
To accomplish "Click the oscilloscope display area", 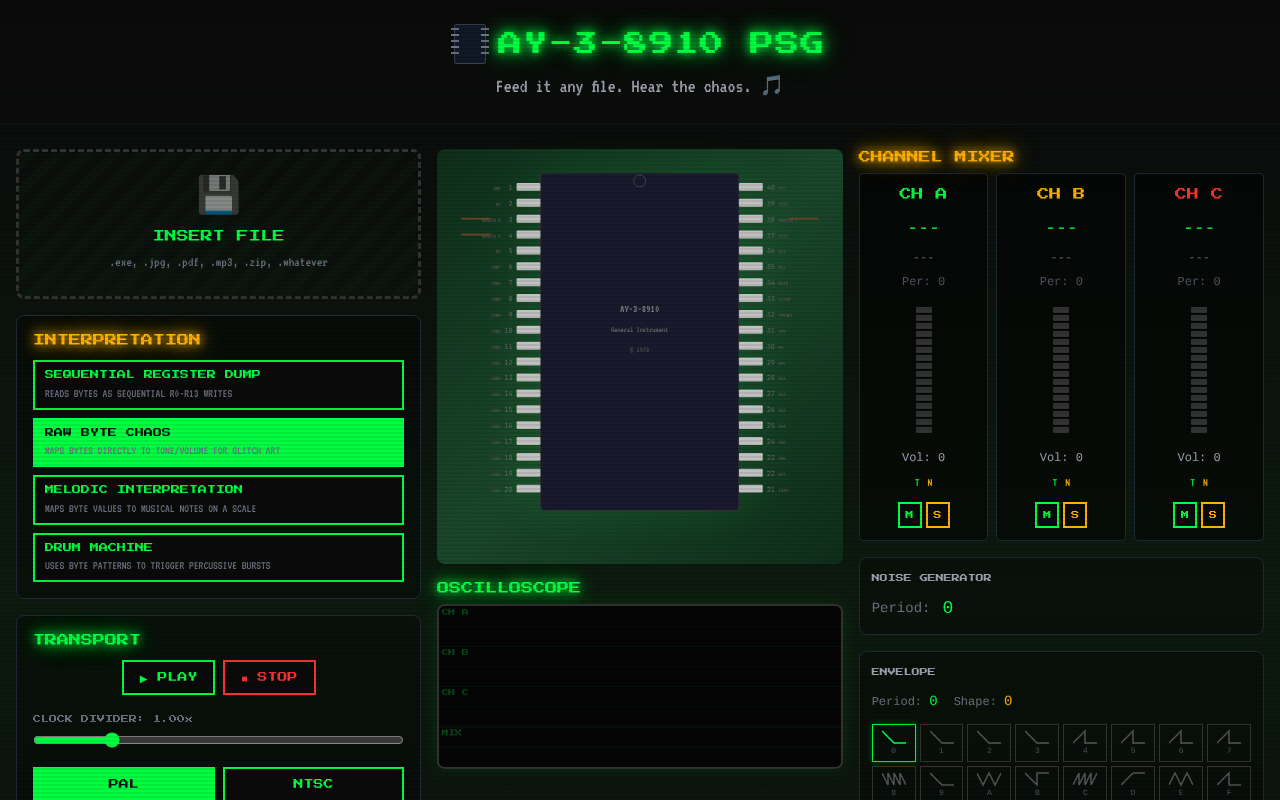I will coord(640,686).
